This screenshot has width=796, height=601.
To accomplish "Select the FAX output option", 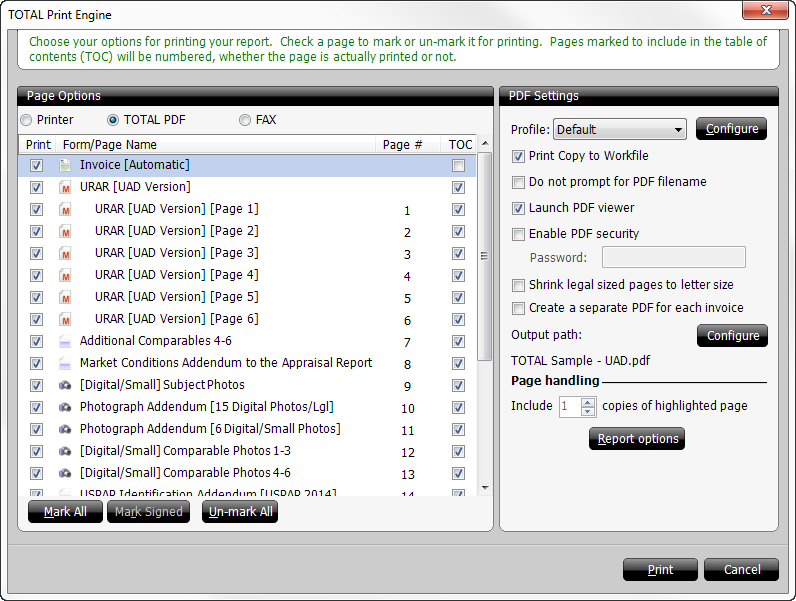I will pos(245,120).
